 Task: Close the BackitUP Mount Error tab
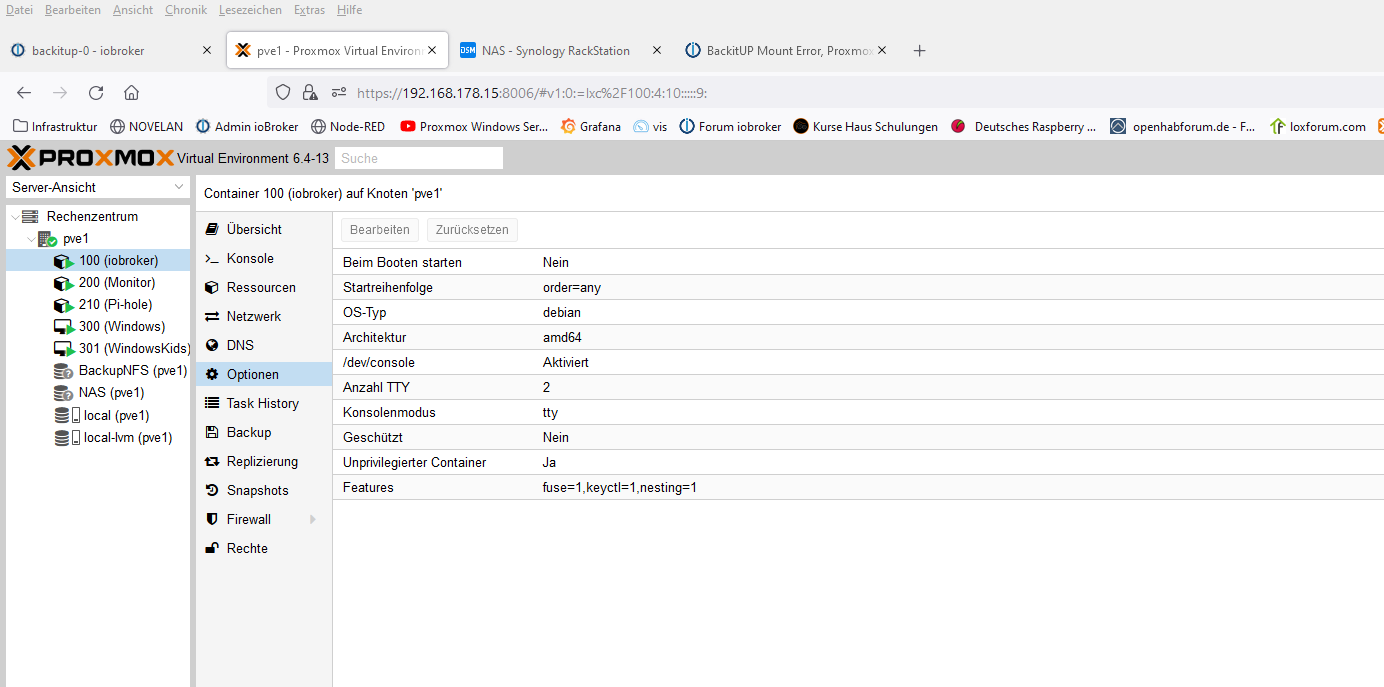click(x=882, y=50)
